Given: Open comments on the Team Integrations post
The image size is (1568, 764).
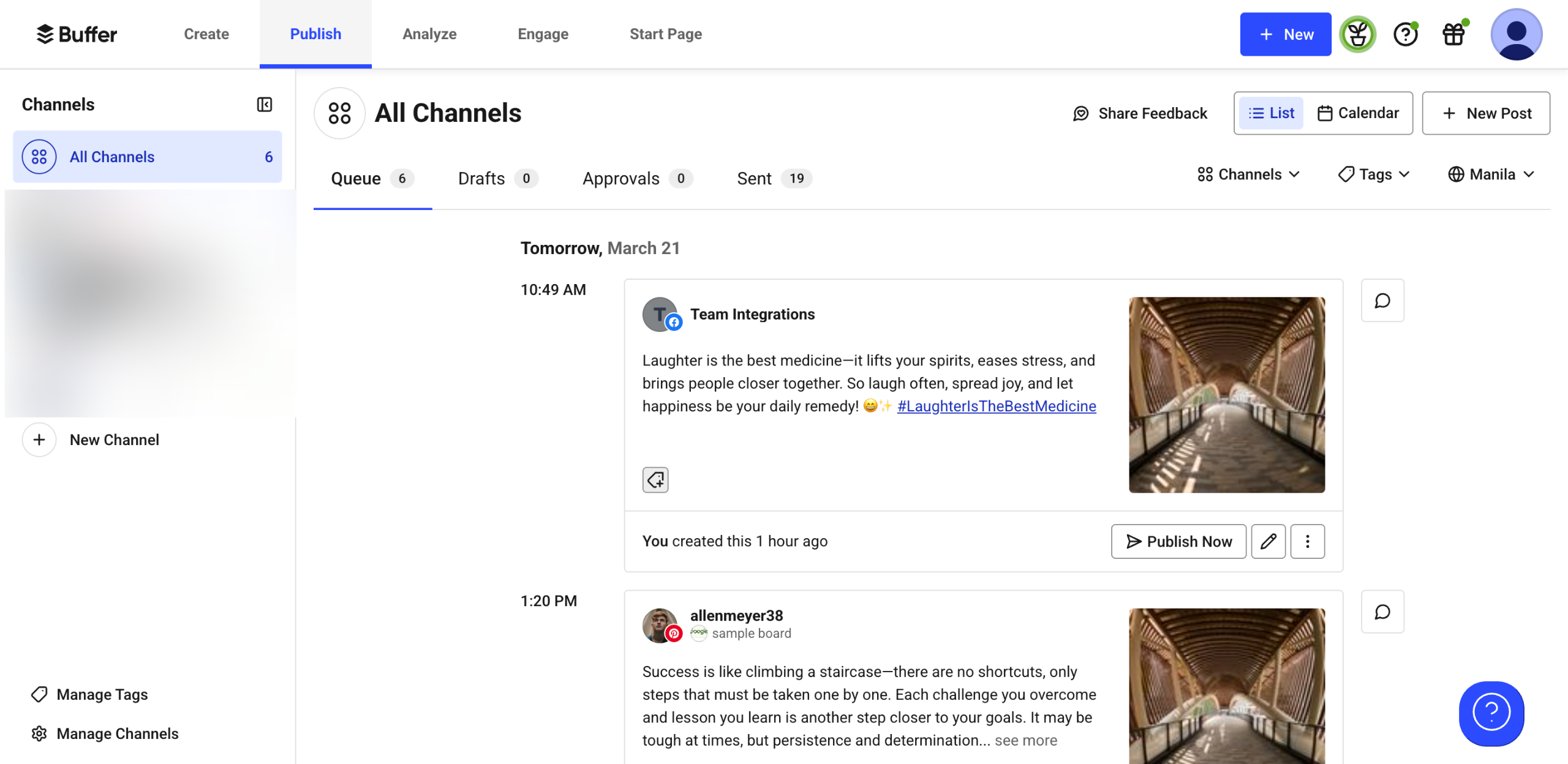Looking at the screenshot, I should pos(1382,301).
